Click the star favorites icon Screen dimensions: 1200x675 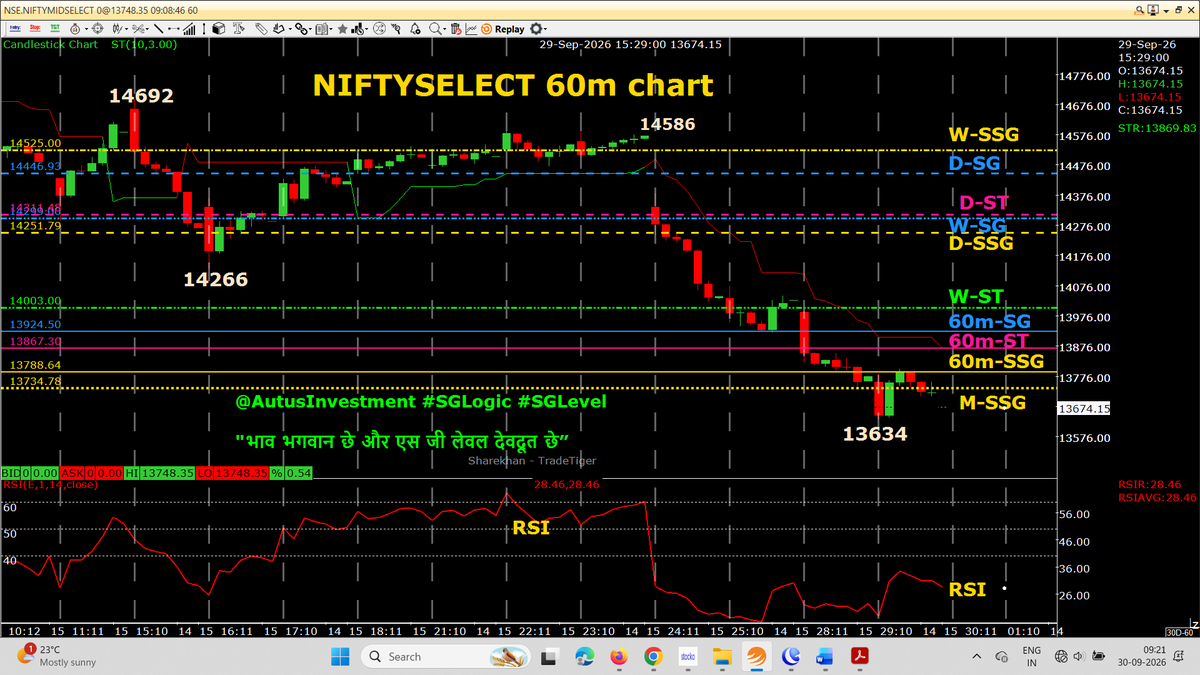[342, 29]
